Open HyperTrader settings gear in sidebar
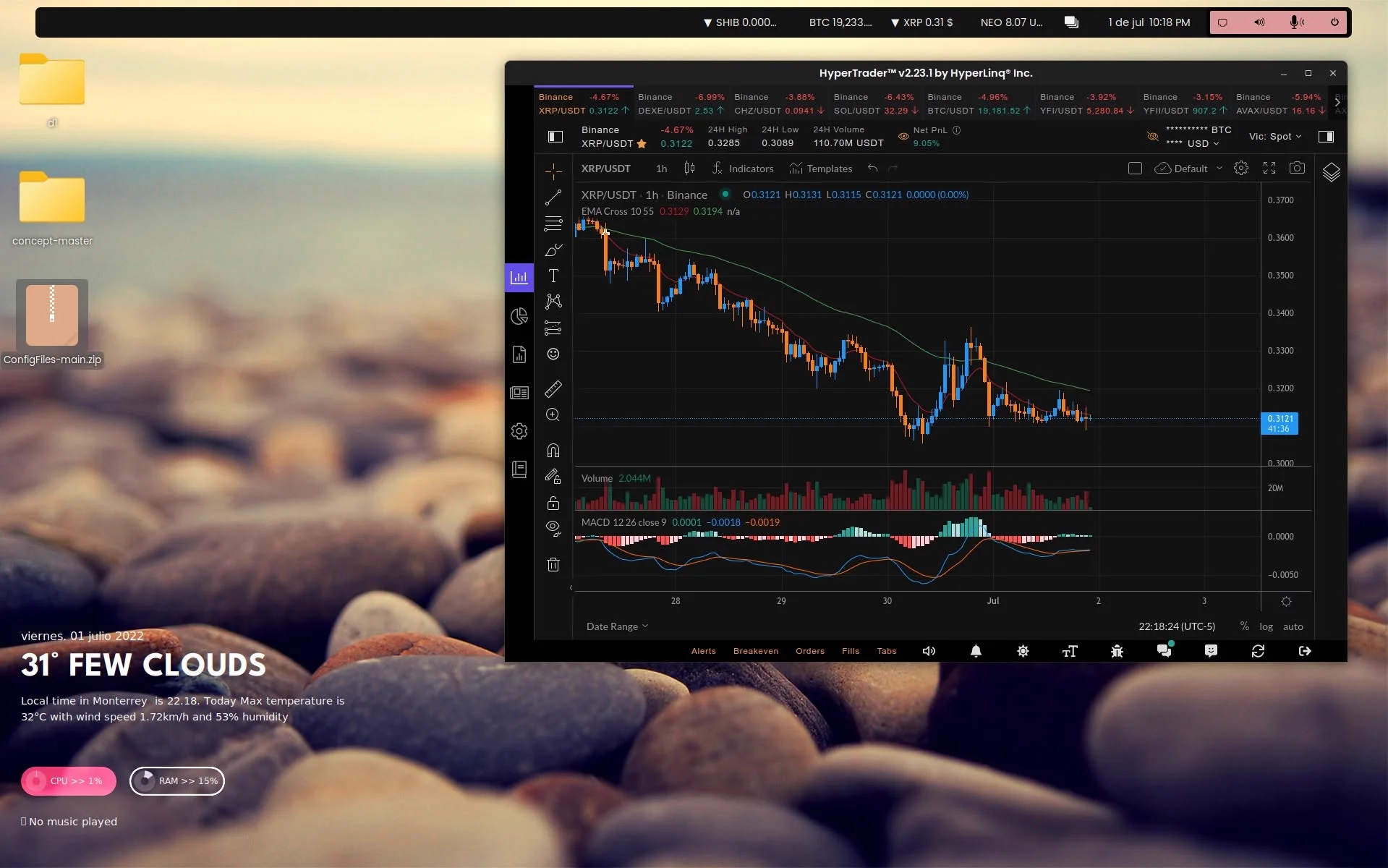 pyautogui.click(x=519, y=431)
